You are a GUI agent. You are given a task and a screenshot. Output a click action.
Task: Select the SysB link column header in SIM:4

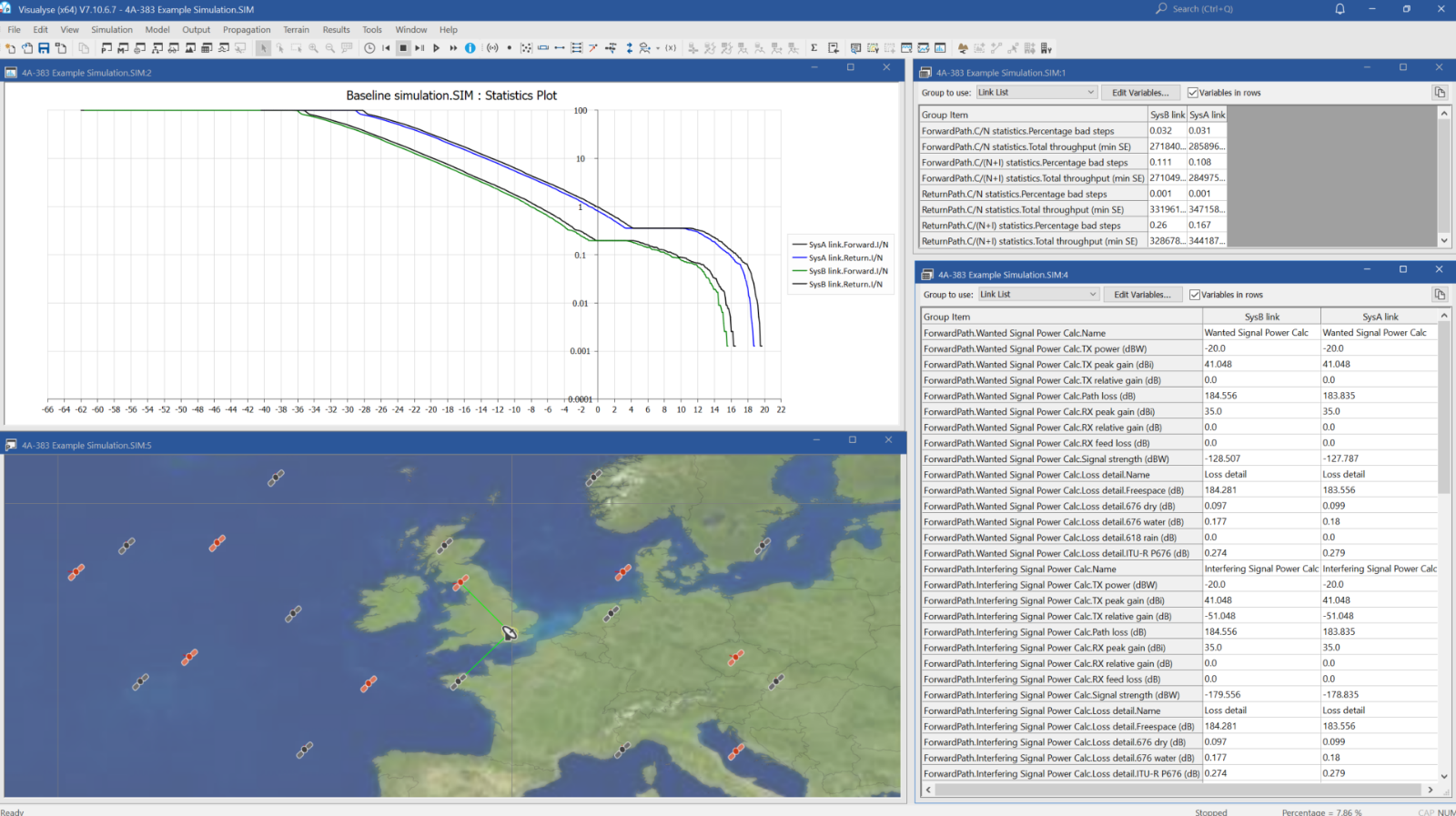[1261, 317]
